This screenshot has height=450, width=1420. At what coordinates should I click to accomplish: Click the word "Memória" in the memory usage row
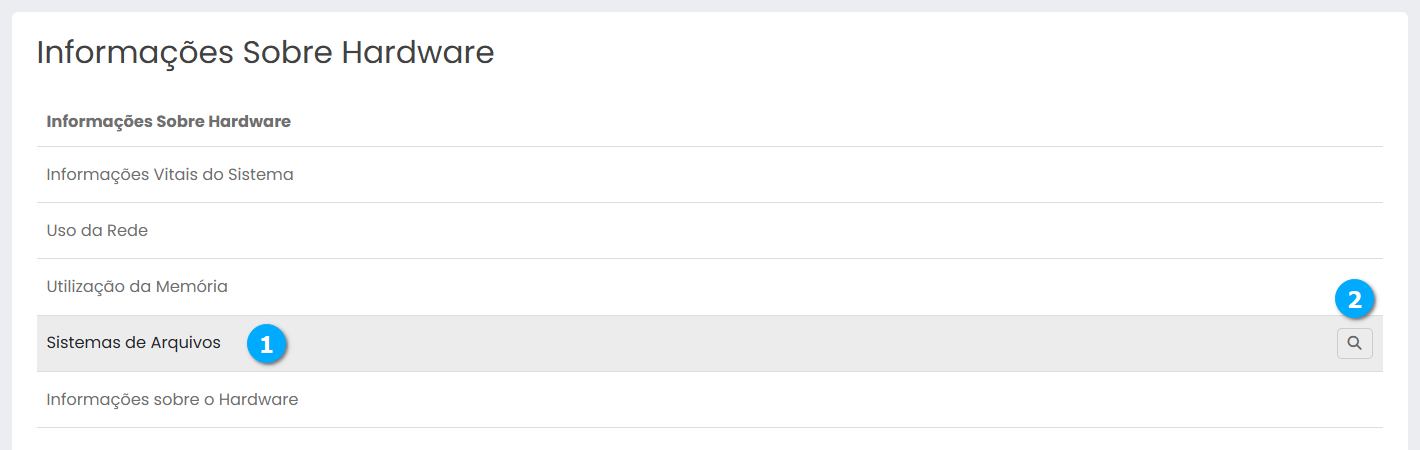pyautogui.click(x=192, y=287)
